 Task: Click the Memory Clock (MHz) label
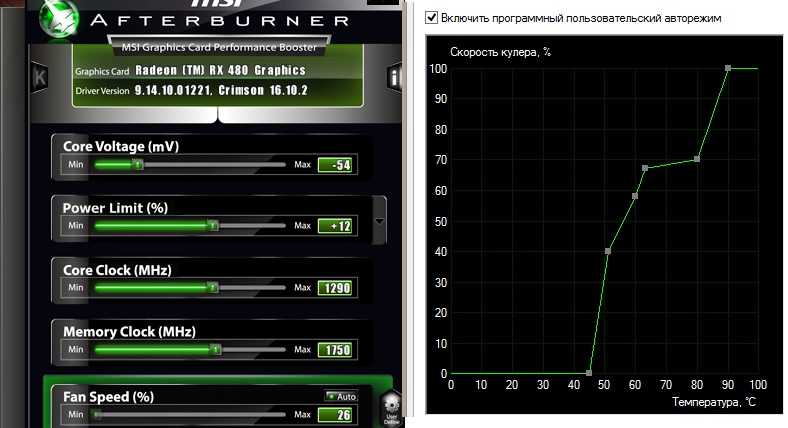point(129,332)
